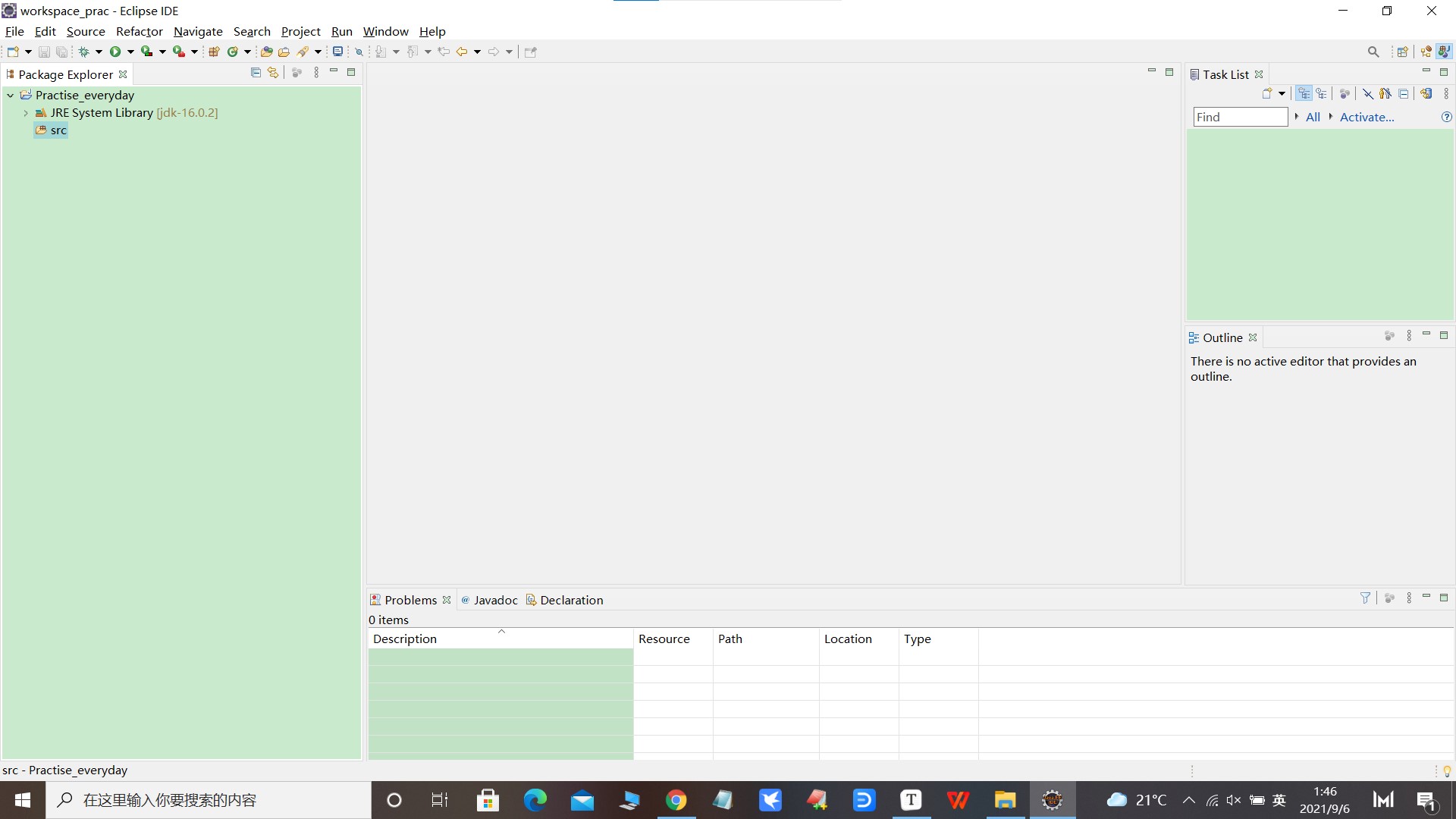1456x819 pixels.
Task: Click the Debug bug icon
Action: pos(84,52)
